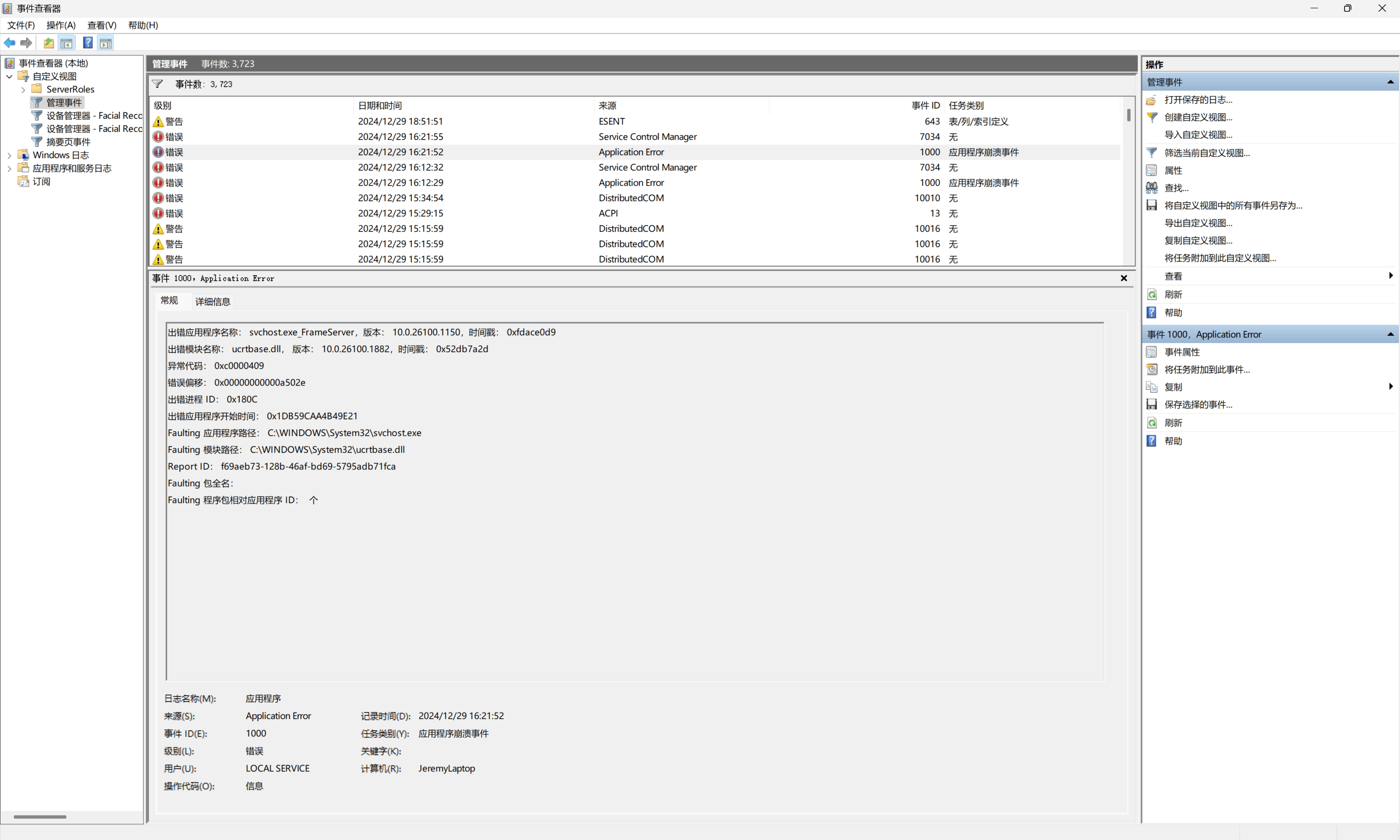Viewport: 1400px width, 840px height.
Task: Click the event list vertical scrollbar thumb
Action: [1128, 116]
